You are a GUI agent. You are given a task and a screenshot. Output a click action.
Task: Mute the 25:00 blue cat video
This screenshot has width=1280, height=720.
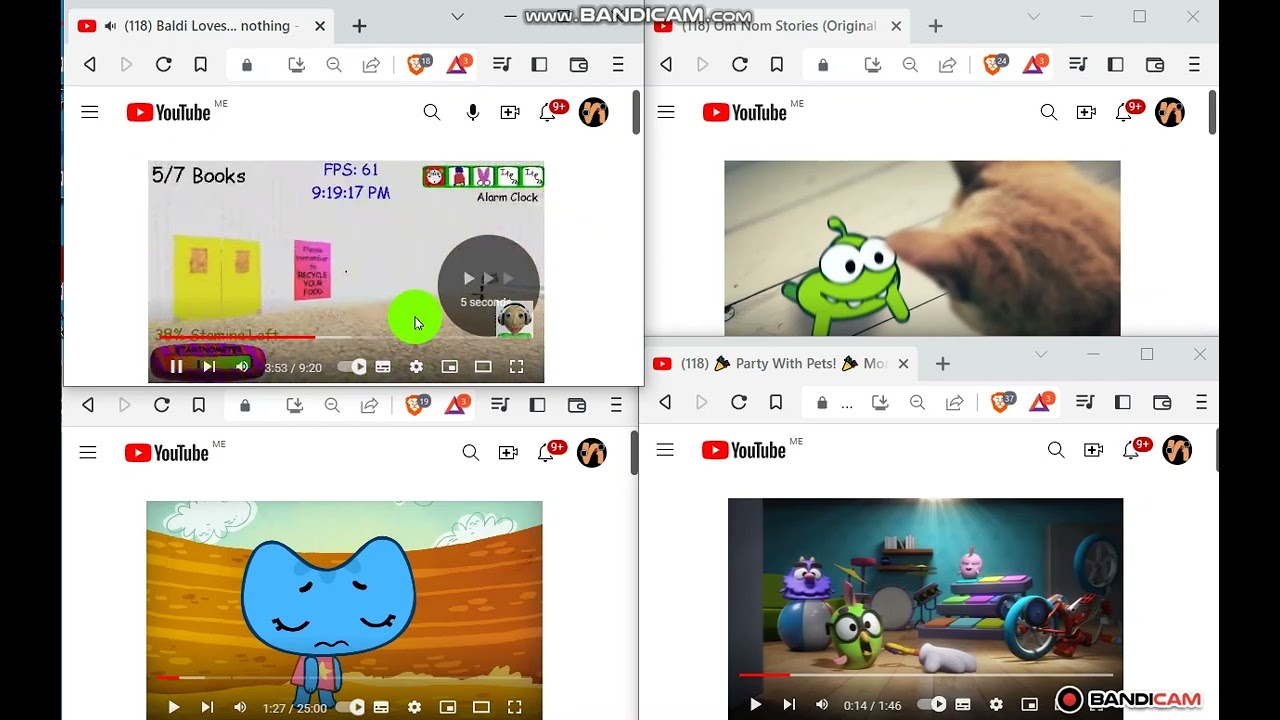[240, 707]
